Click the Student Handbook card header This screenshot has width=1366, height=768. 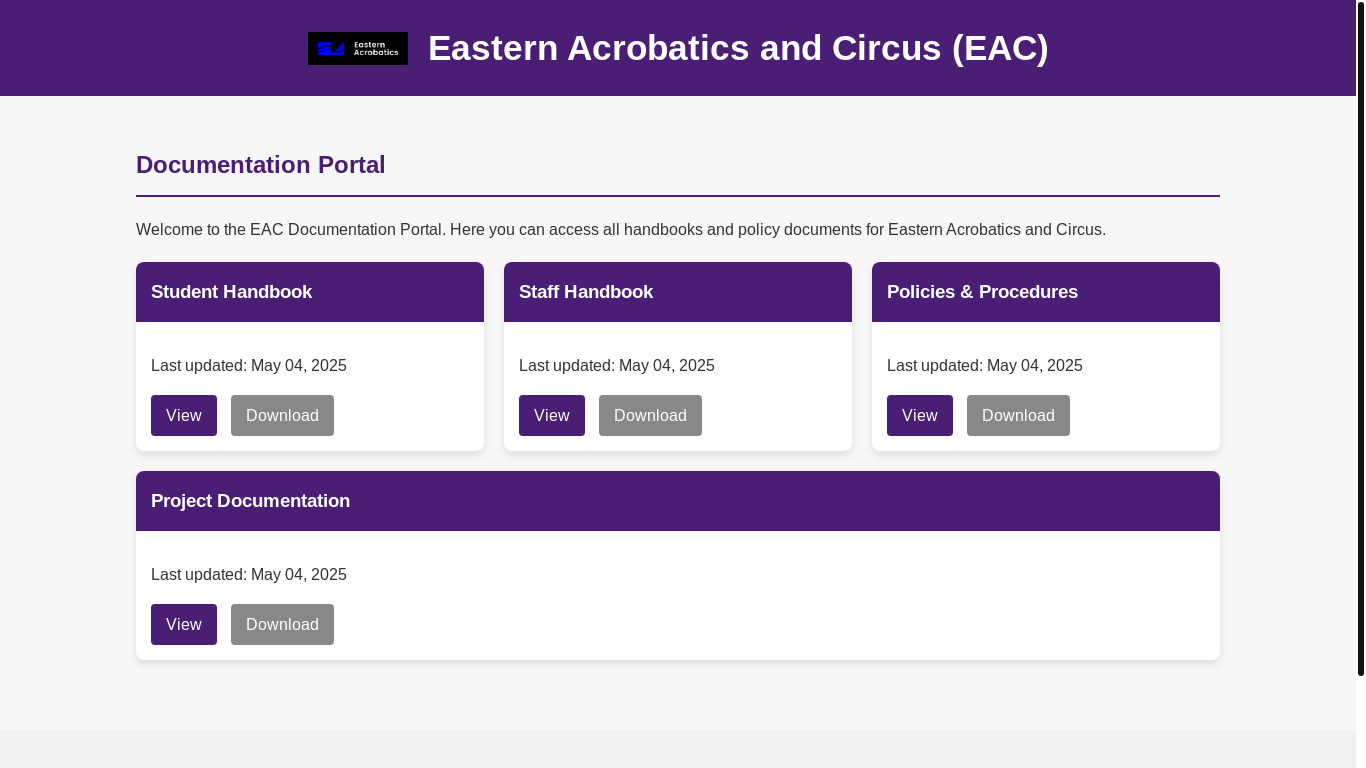310,292
